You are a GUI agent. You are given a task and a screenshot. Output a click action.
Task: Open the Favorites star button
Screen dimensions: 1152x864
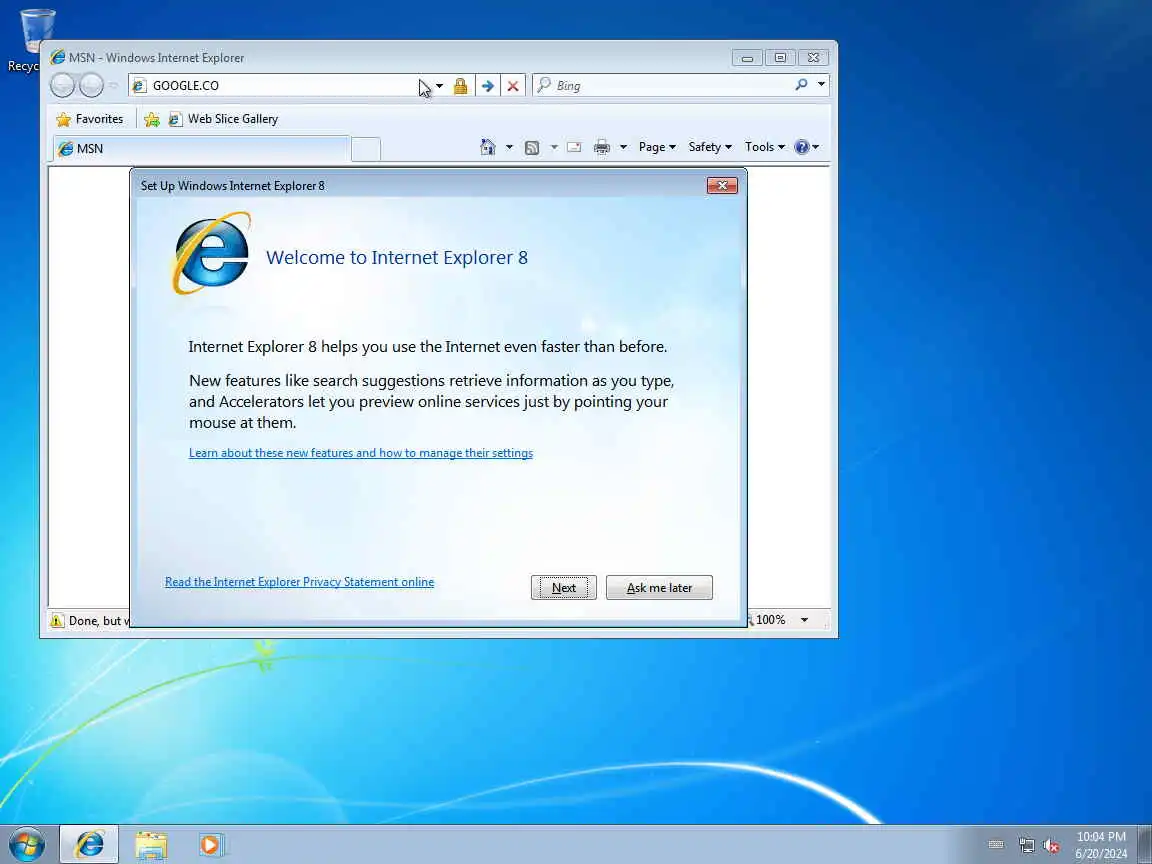[x=90, y=119]
